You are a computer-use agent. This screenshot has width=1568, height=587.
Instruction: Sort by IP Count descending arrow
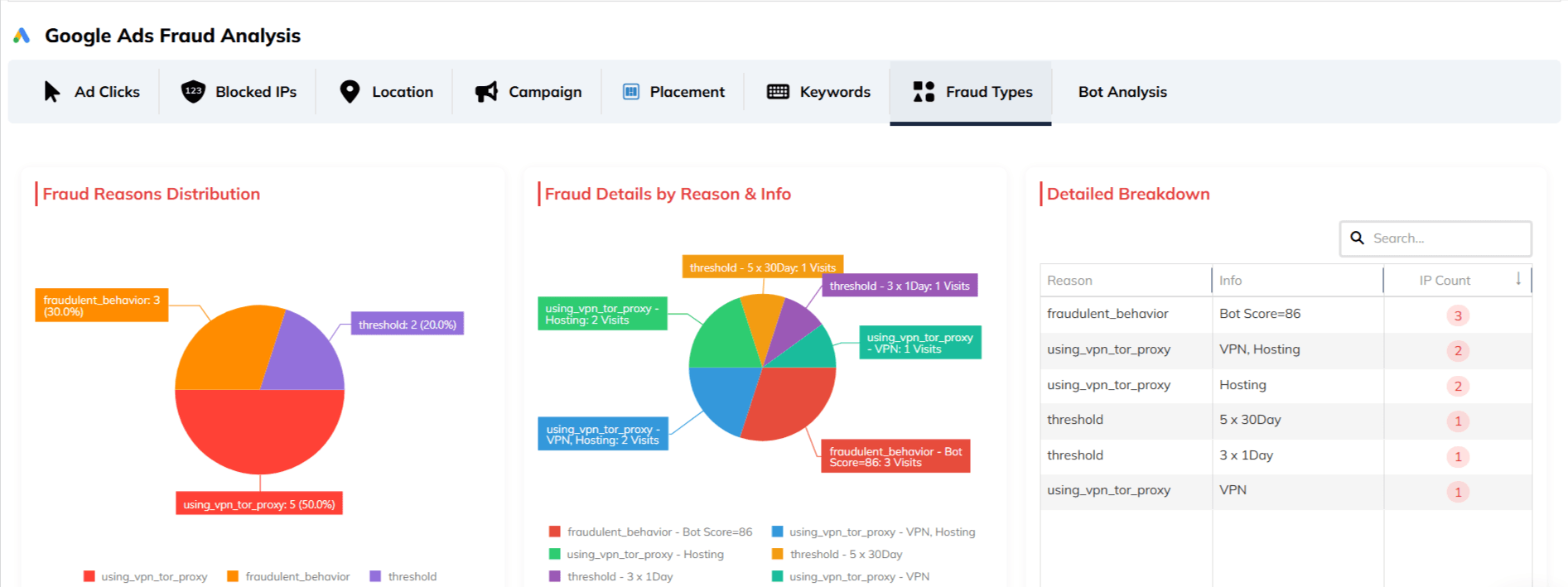(1517, 280)
